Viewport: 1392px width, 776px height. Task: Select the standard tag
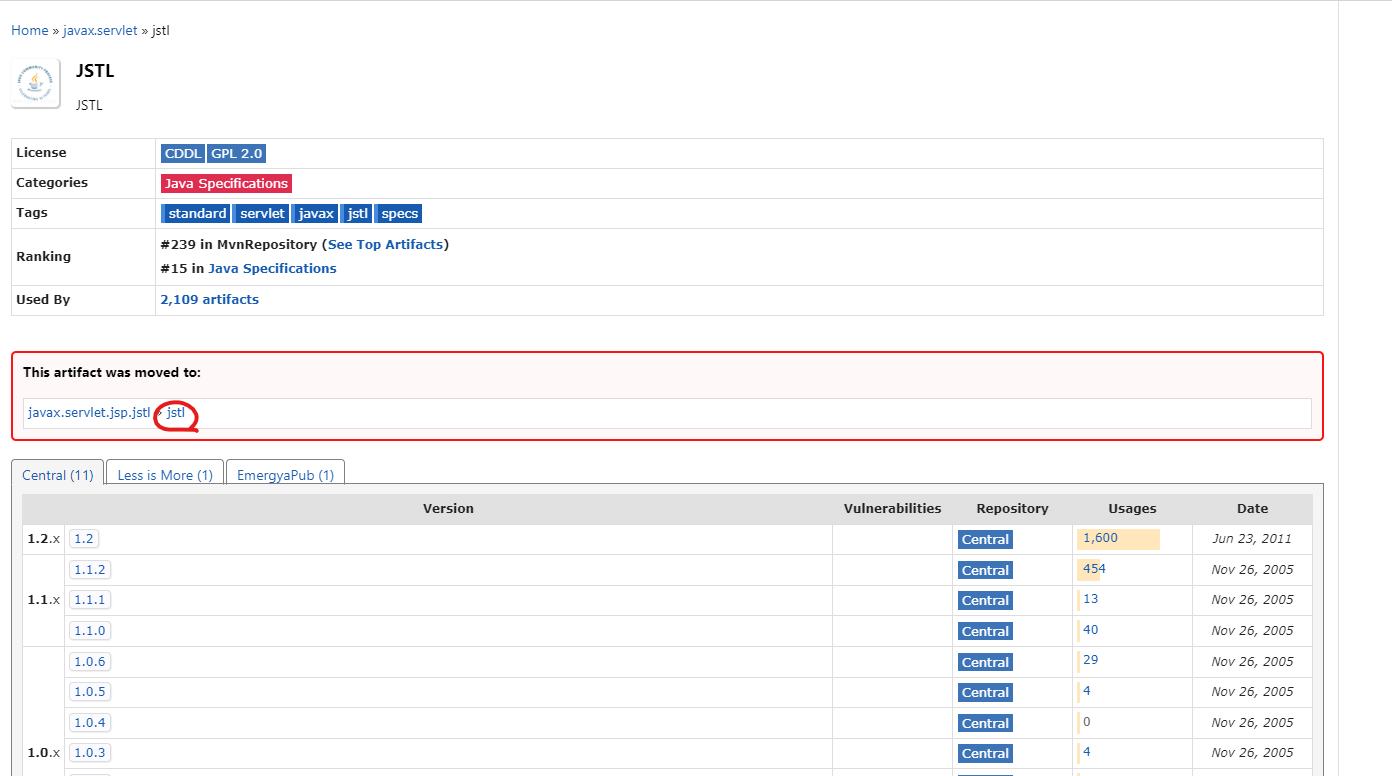tap(196, 214)
